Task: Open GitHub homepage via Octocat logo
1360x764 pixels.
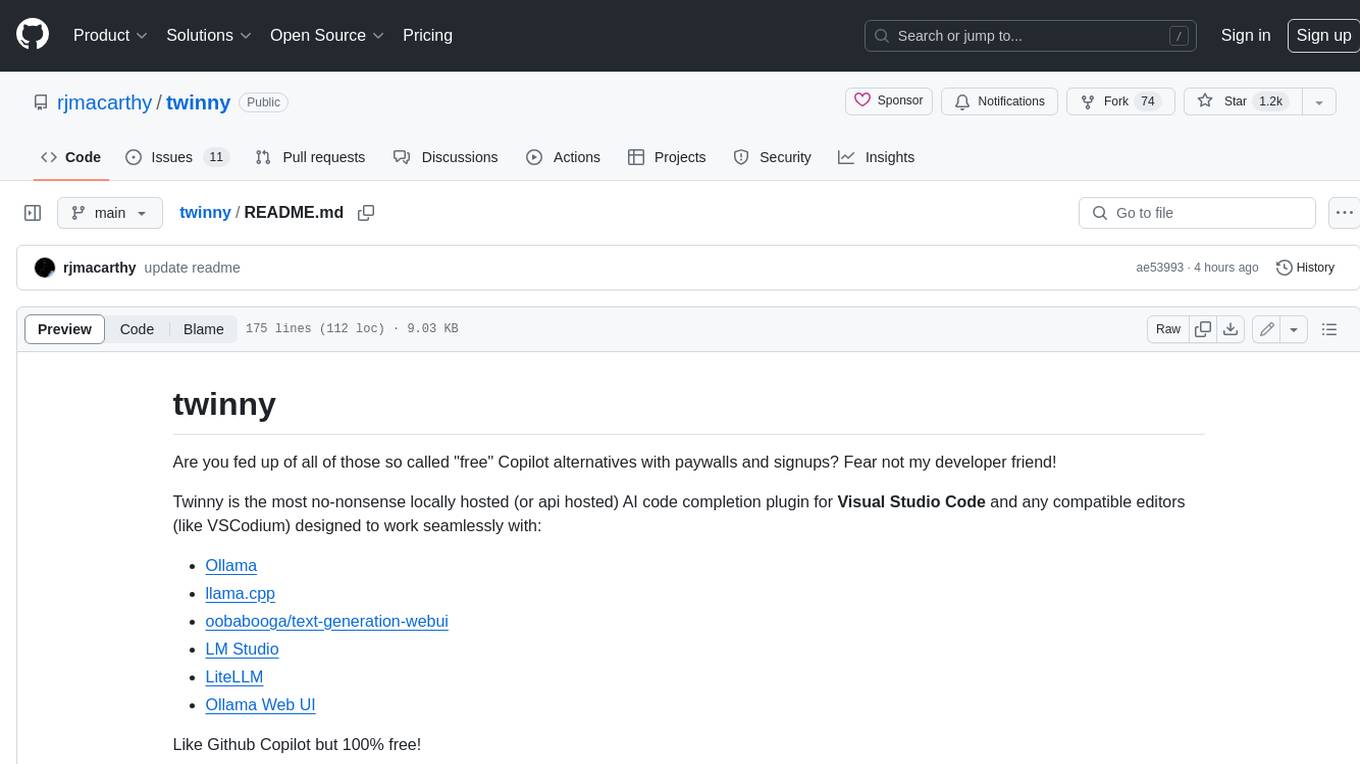Action: pyautogui.click(x=32, y=35)
